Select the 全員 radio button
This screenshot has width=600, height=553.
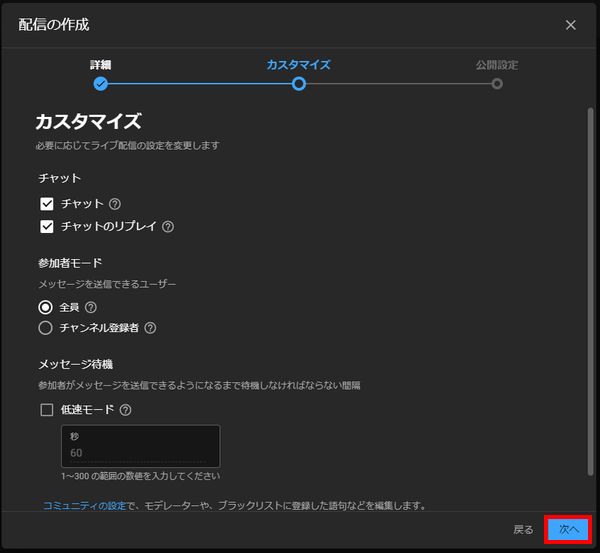click(x=46, y=307)
